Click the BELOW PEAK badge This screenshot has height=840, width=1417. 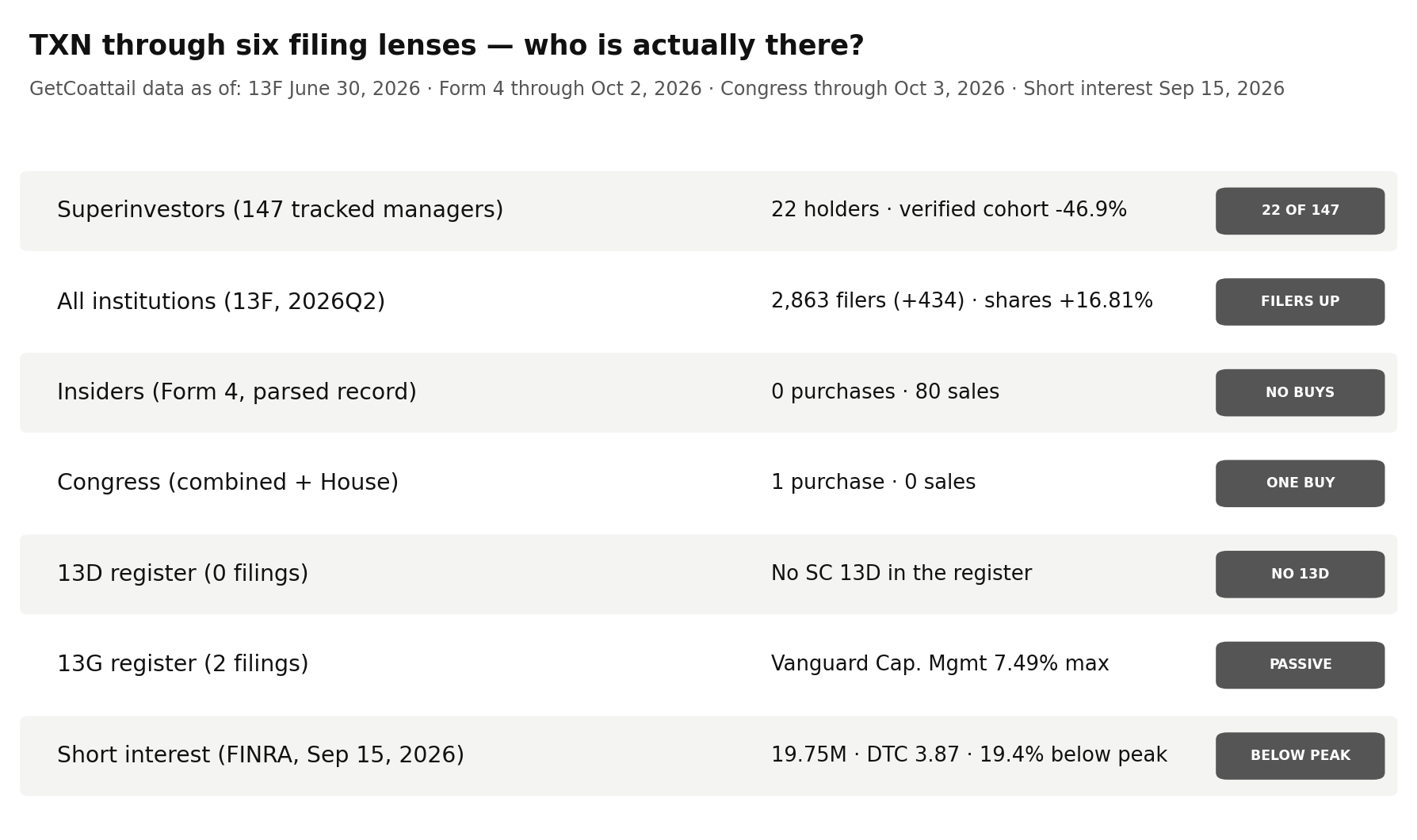pos(1300,756)
